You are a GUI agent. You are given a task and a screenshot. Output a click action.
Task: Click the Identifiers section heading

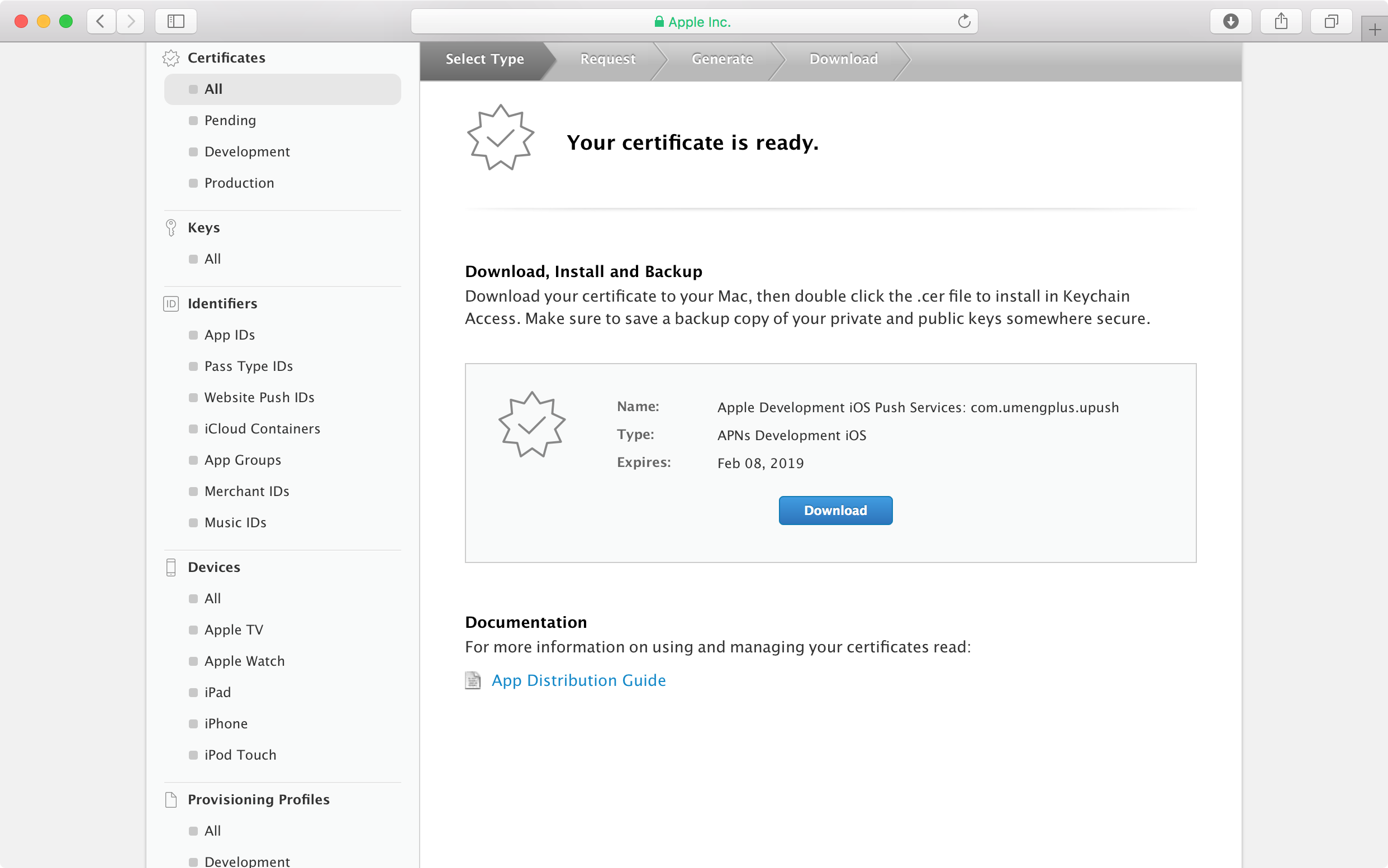click(222, 304)
